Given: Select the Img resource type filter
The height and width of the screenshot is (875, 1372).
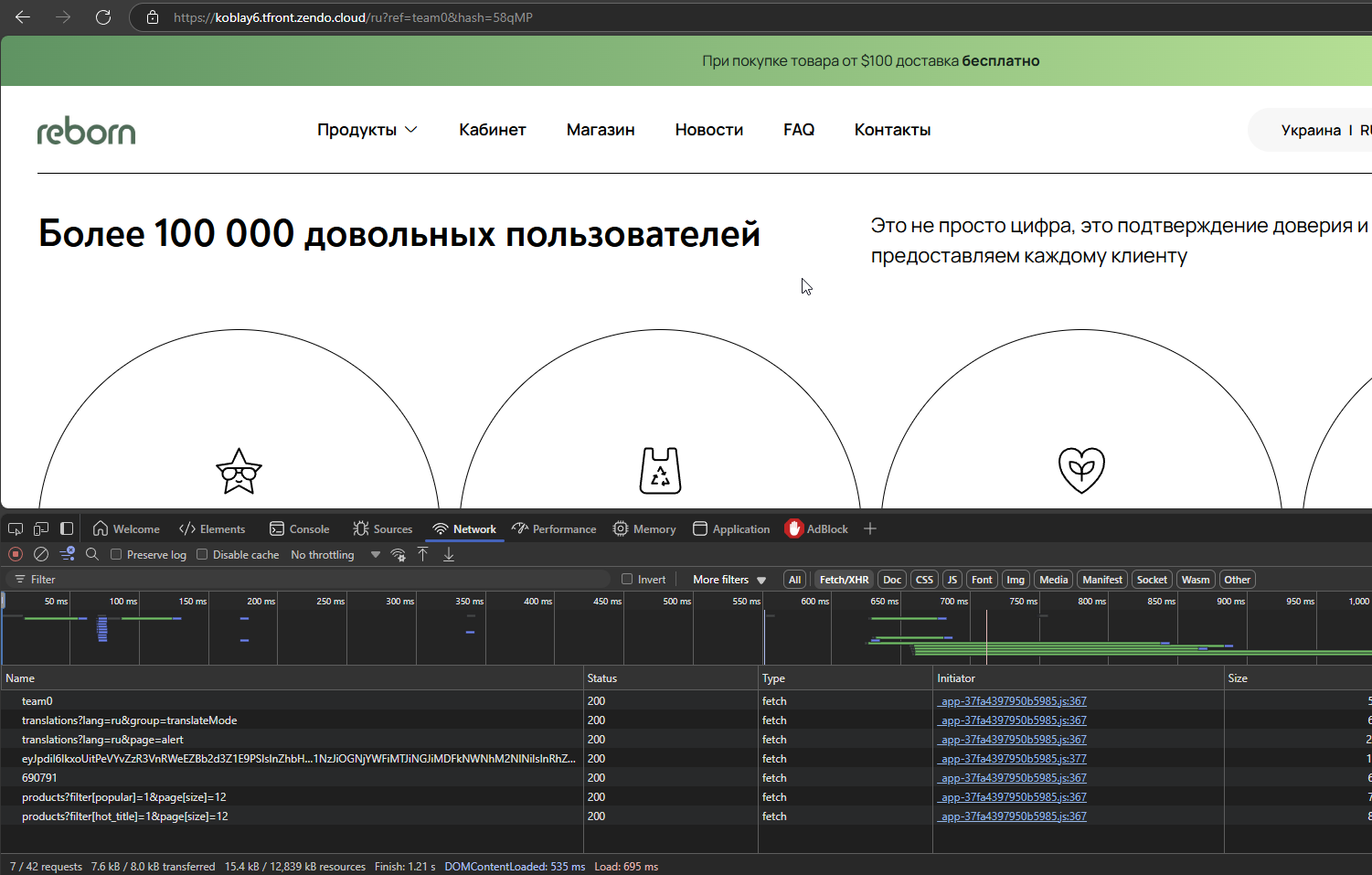Looking at the screenshot, I should [1016, 579].
